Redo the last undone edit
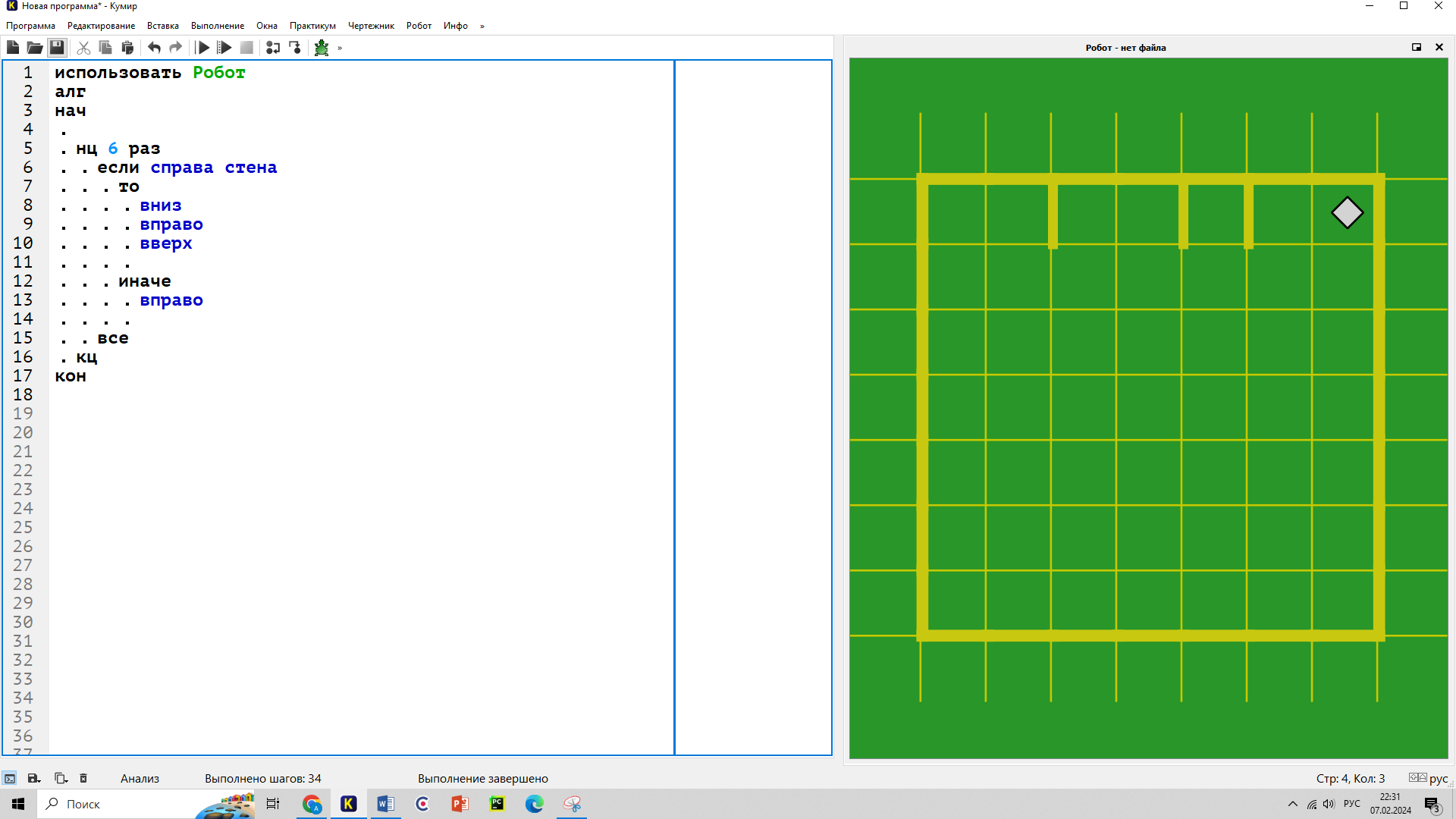 [176, 48]
